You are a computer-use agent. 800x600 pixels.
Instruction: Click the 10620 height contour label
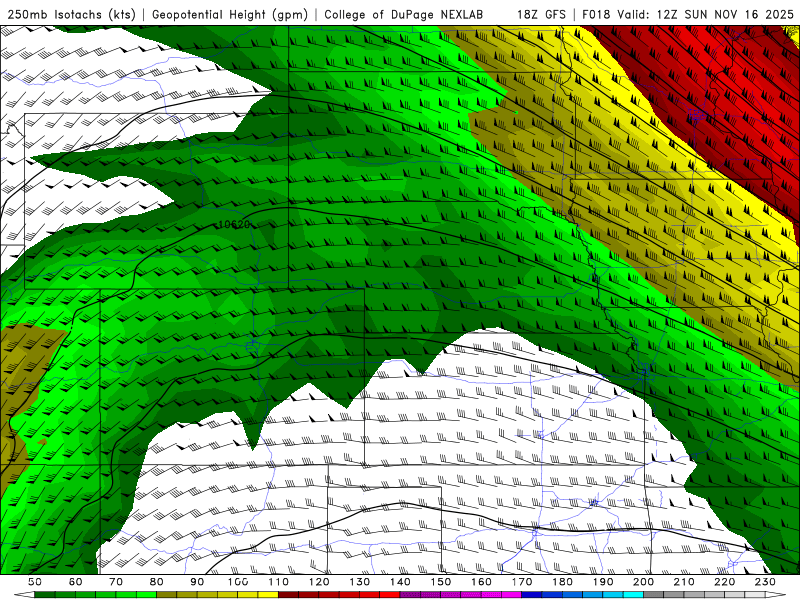coord(234,224)
